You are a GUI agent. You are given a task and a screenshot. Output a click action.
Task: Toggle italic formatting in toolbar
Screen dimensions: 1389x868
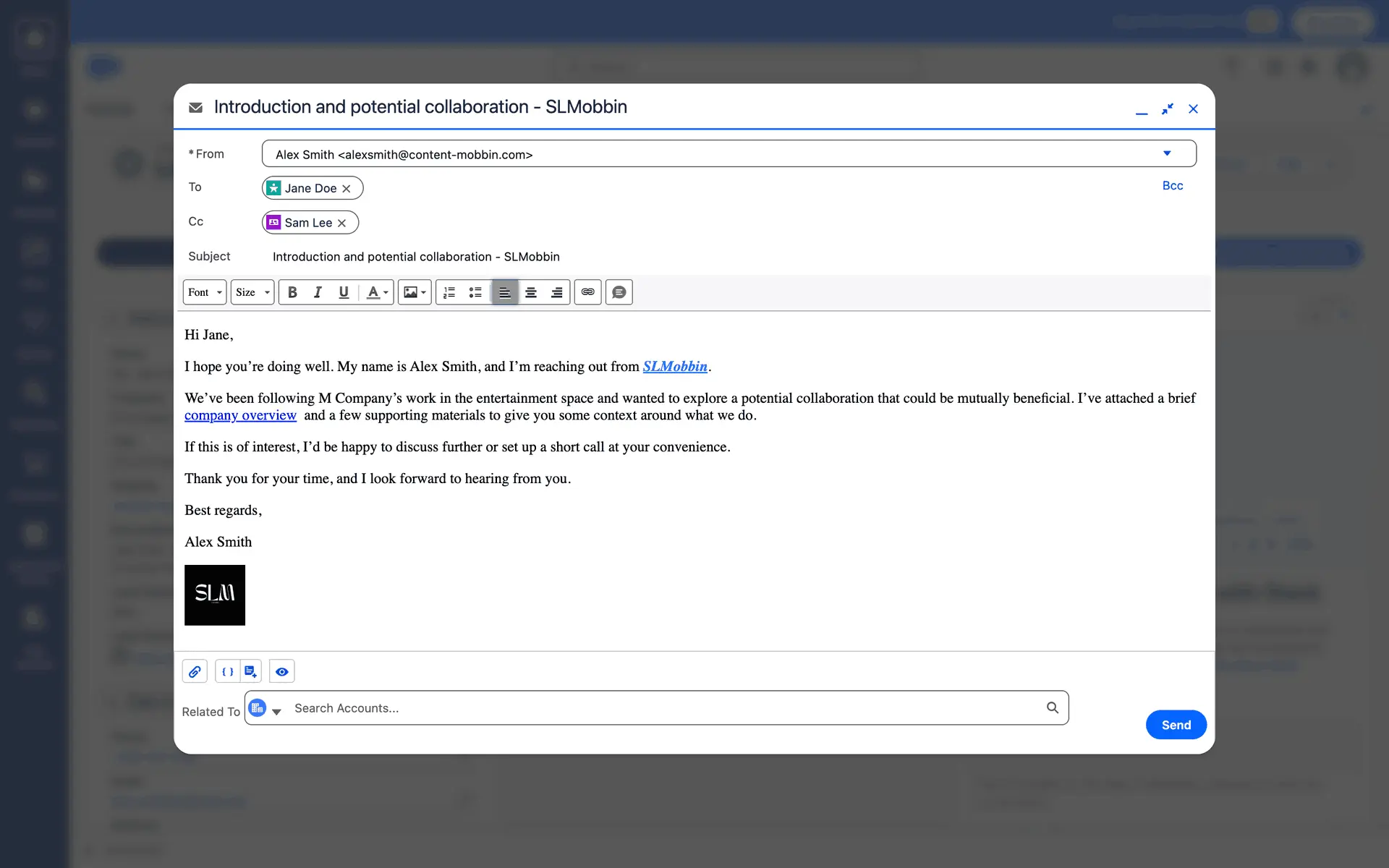point(318,292)
